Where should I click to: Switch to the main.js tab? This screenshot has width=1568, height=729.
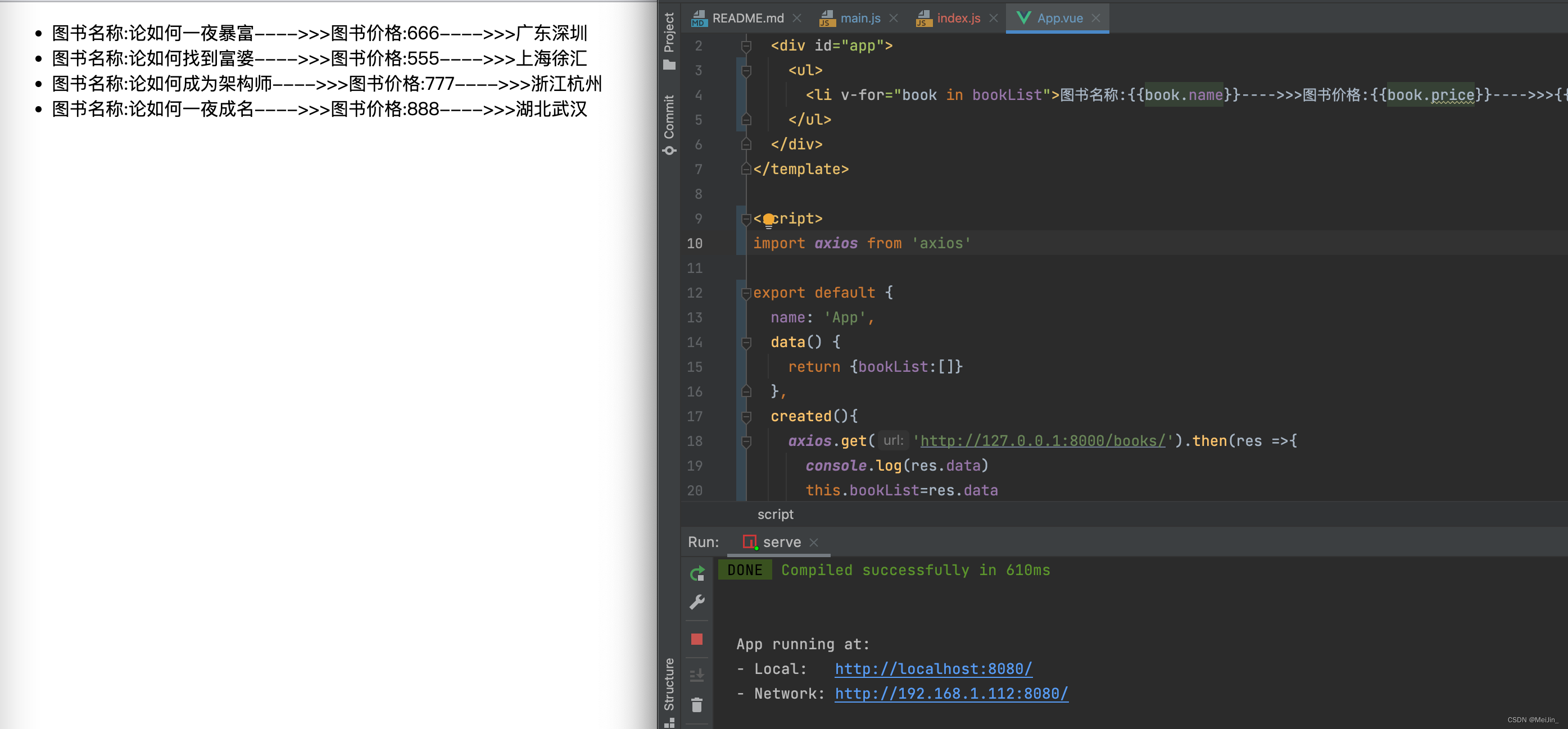click(x=859, y=19)
